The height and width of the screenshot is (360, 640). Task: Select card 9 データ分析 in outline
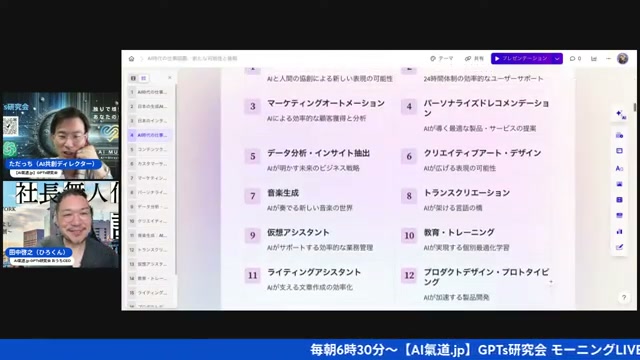coord(149,207)
